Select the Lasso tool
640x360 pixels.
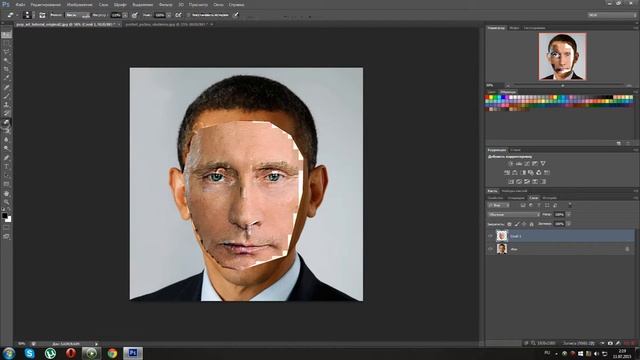[x=7, y=52]
